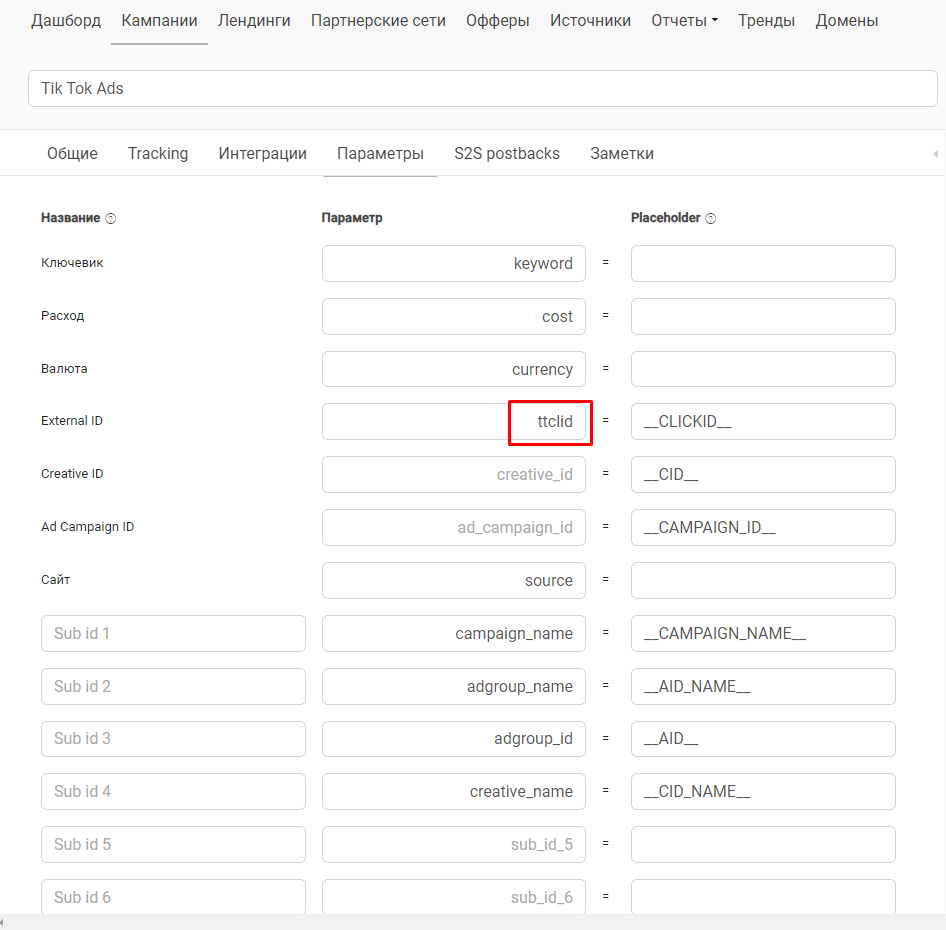
Task: Click the Sub id 2 name field
Action: point(173,686)
